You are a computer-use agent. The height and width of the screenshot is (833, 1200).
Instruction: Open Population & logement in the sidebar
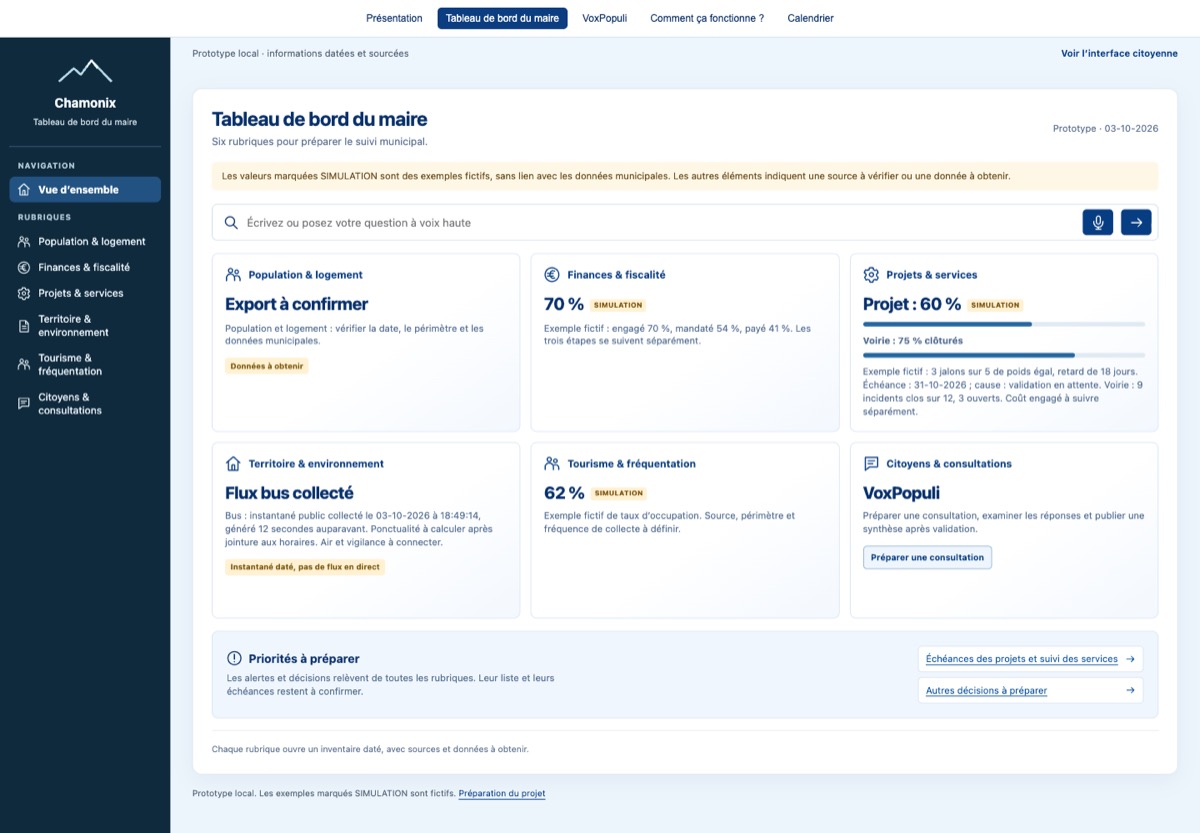(x=85, y=241)
